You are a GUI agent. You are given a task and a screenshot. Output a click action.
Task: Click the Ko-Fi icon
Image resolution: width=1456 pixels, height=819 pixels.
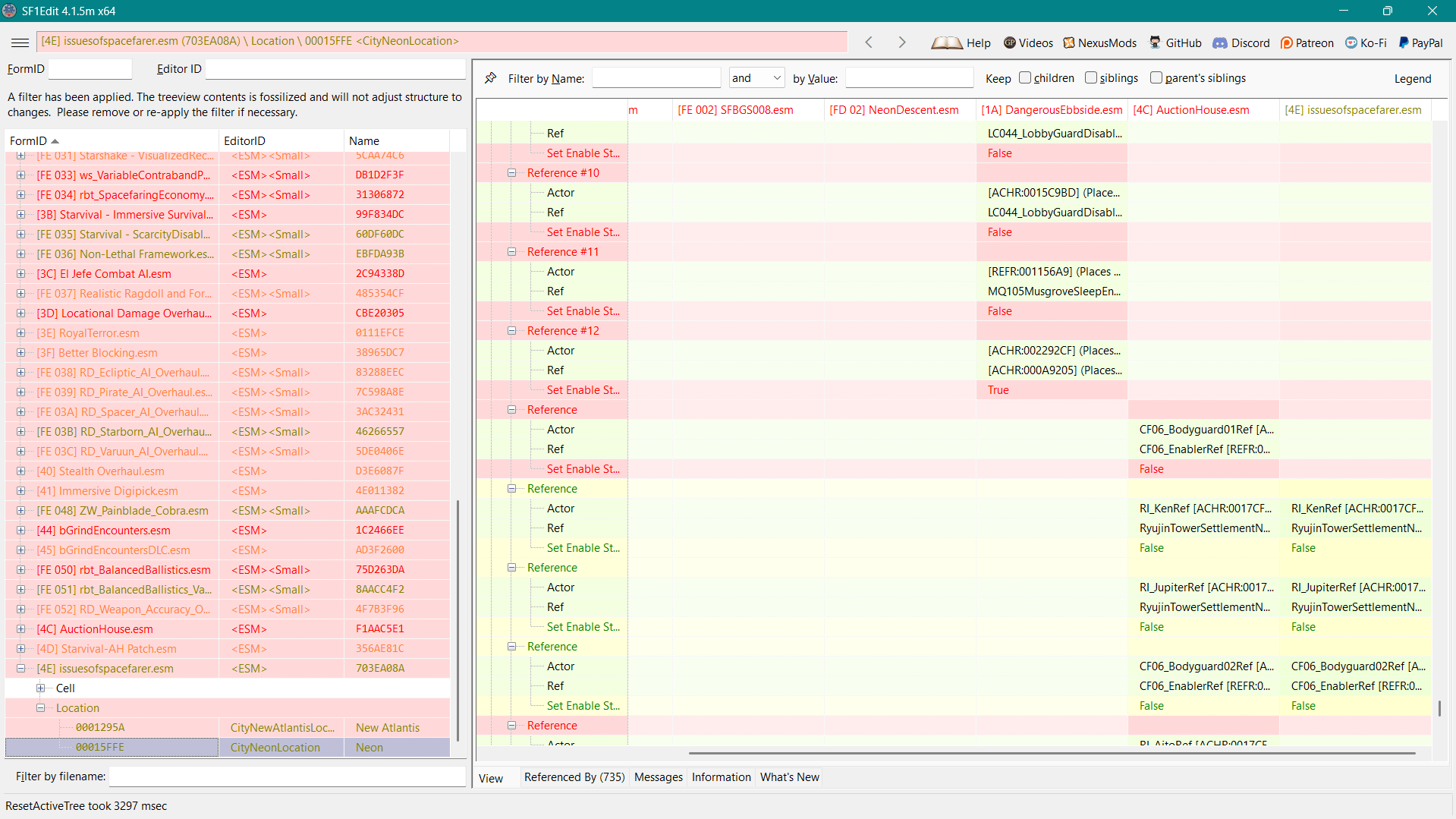click(x=1349, y=43)
